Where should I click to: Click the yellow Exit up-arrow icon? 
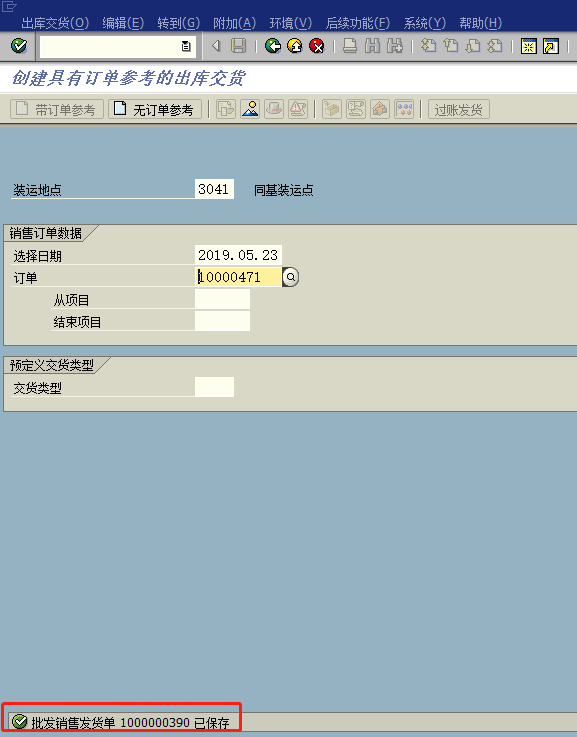(x=295, y=46)
